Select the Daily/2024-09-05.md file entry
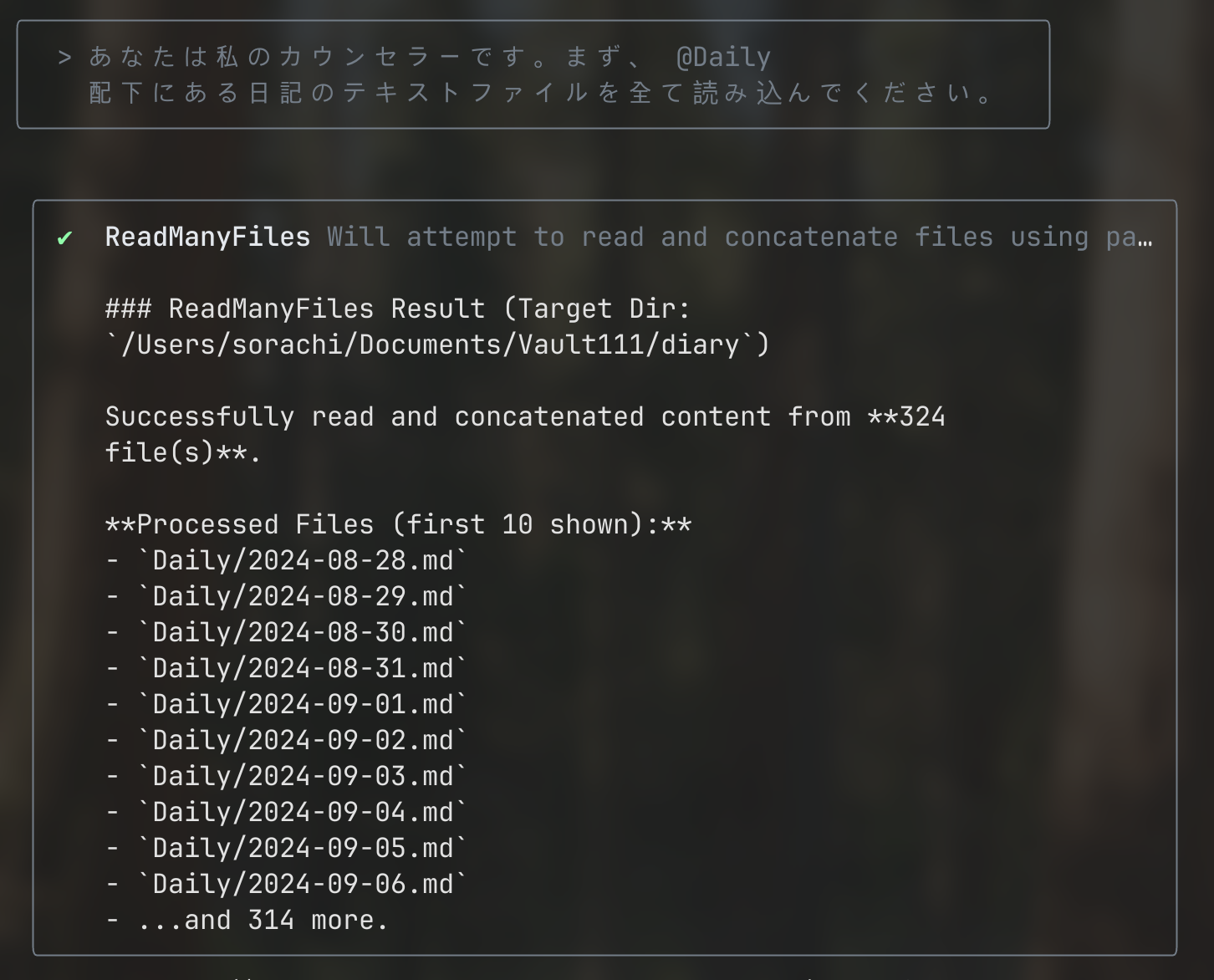Image resolution: width=1214 pixels, height=980 pixels. (x=303, y=849)
